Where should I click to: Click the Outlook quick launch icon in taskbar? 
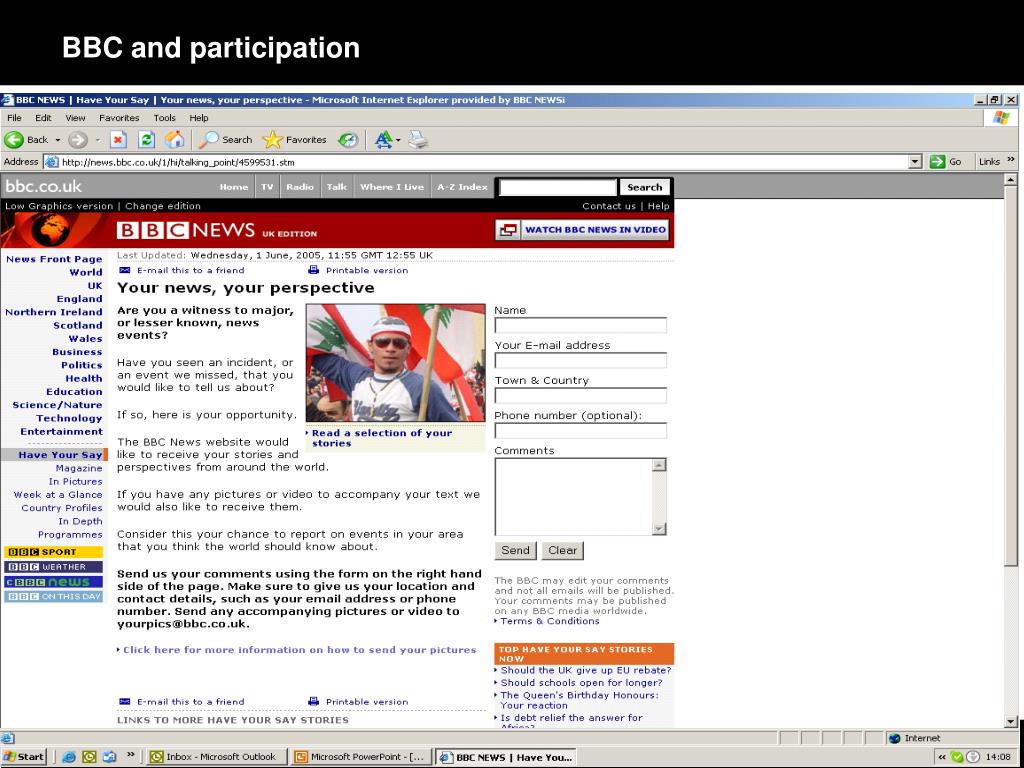[89, 757]
